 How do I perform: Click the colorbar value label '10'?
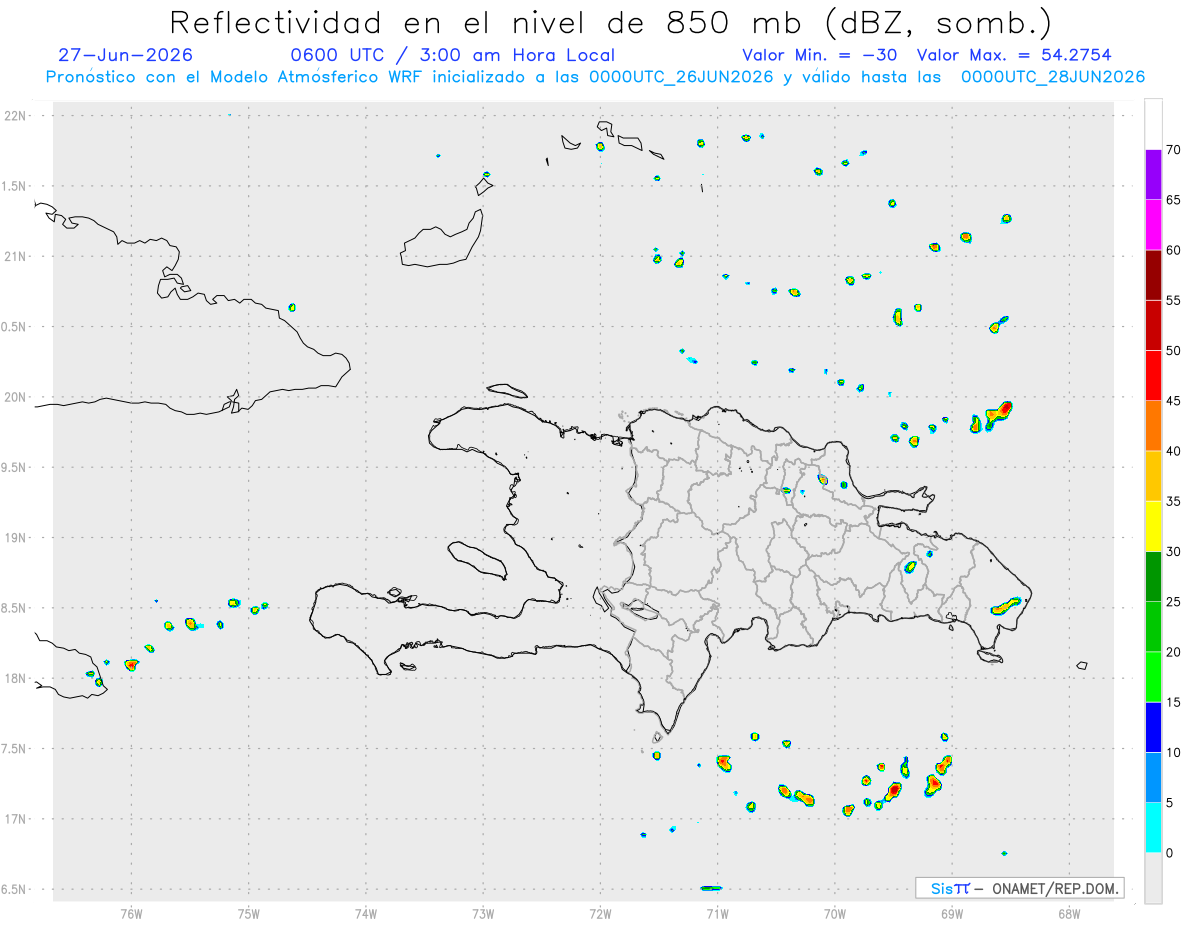(1174, 752)
